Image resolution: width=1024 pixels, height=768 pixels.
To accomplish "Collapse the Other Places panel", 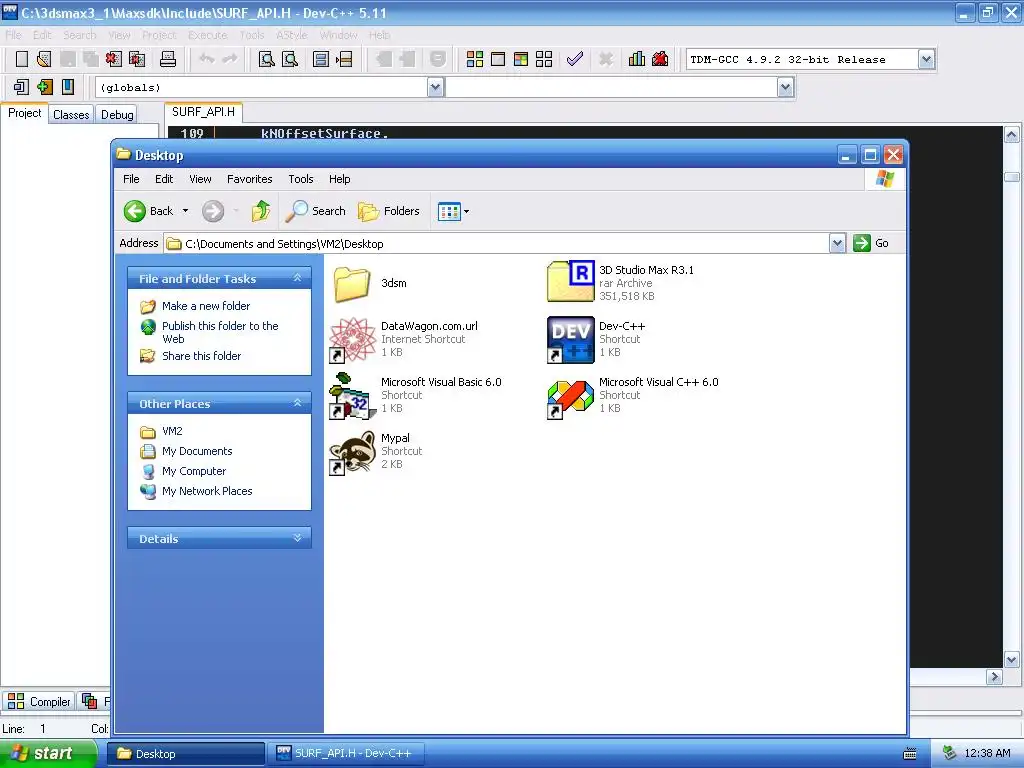I will (x=297, y=404).
